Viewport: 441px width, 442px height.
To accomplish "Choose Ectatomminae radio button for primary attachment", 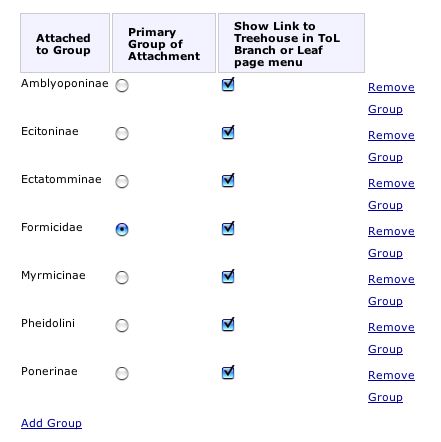I will 122,181.
